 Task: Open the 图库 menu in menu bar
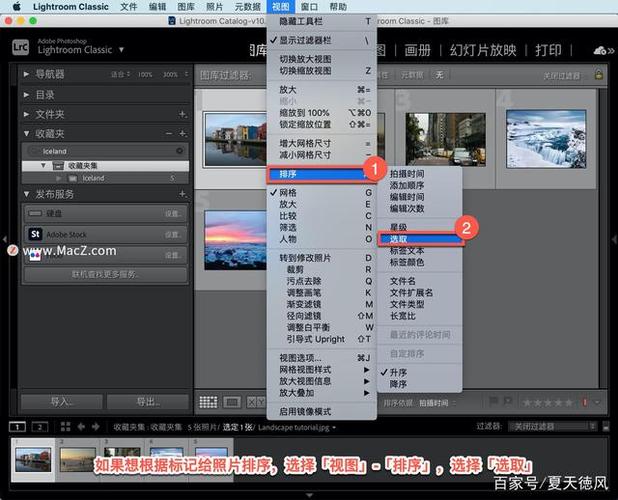pos(186,7)
